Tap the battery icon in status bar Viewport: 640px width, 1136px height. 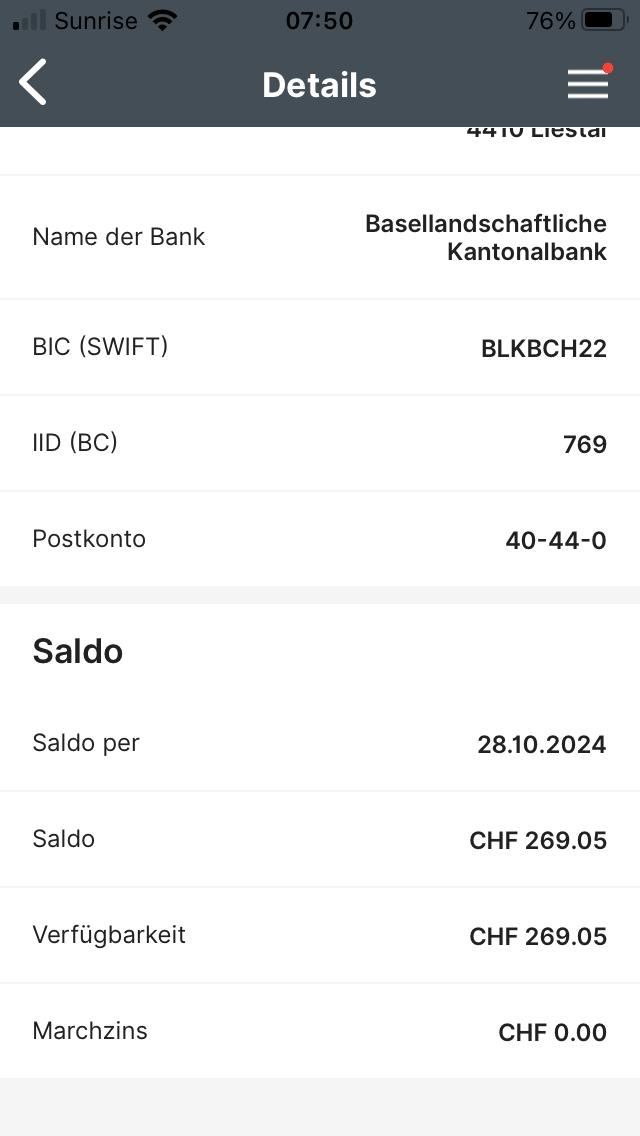(603, 20)
